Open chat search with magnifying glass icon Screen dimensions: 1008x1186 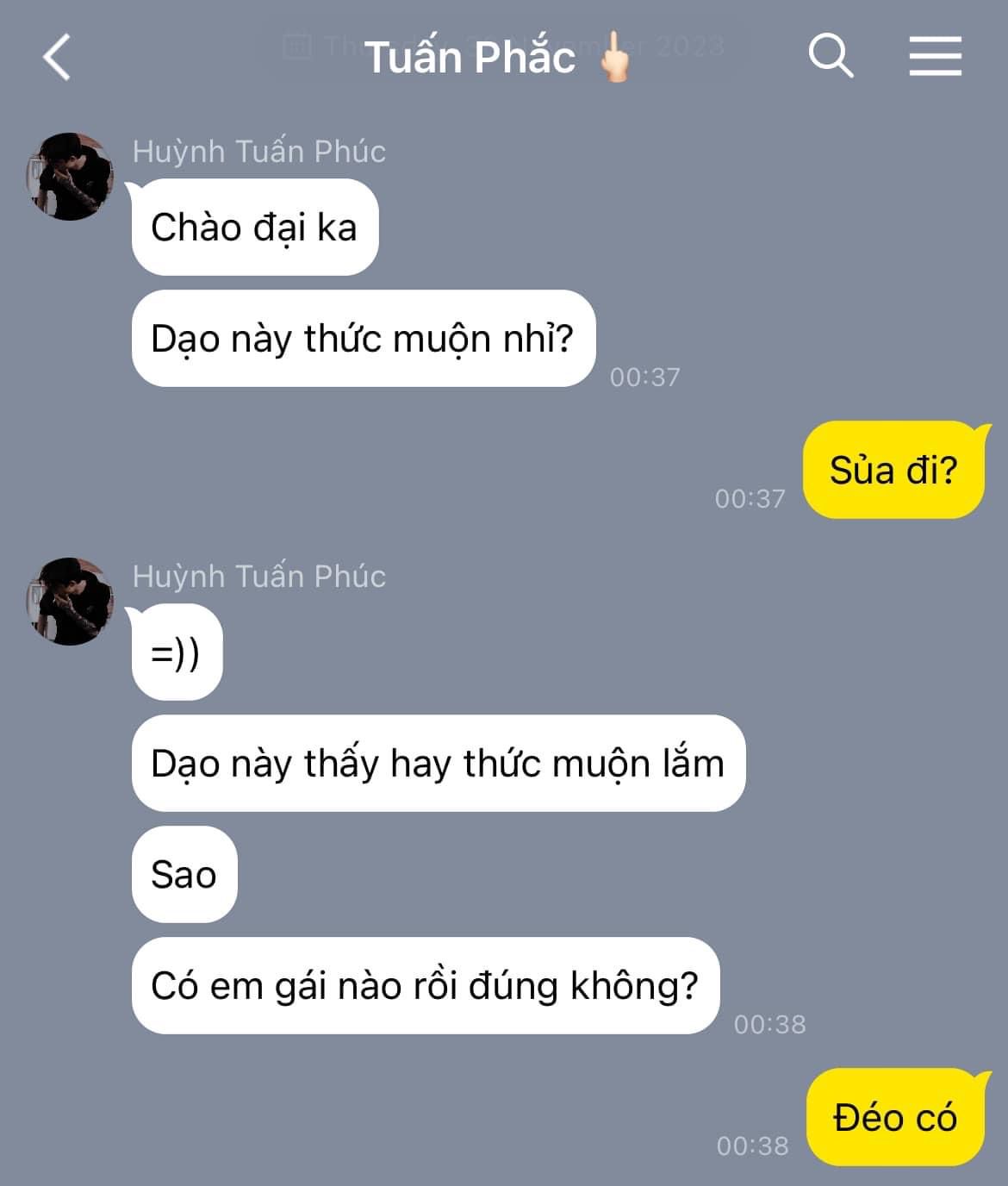831,56
